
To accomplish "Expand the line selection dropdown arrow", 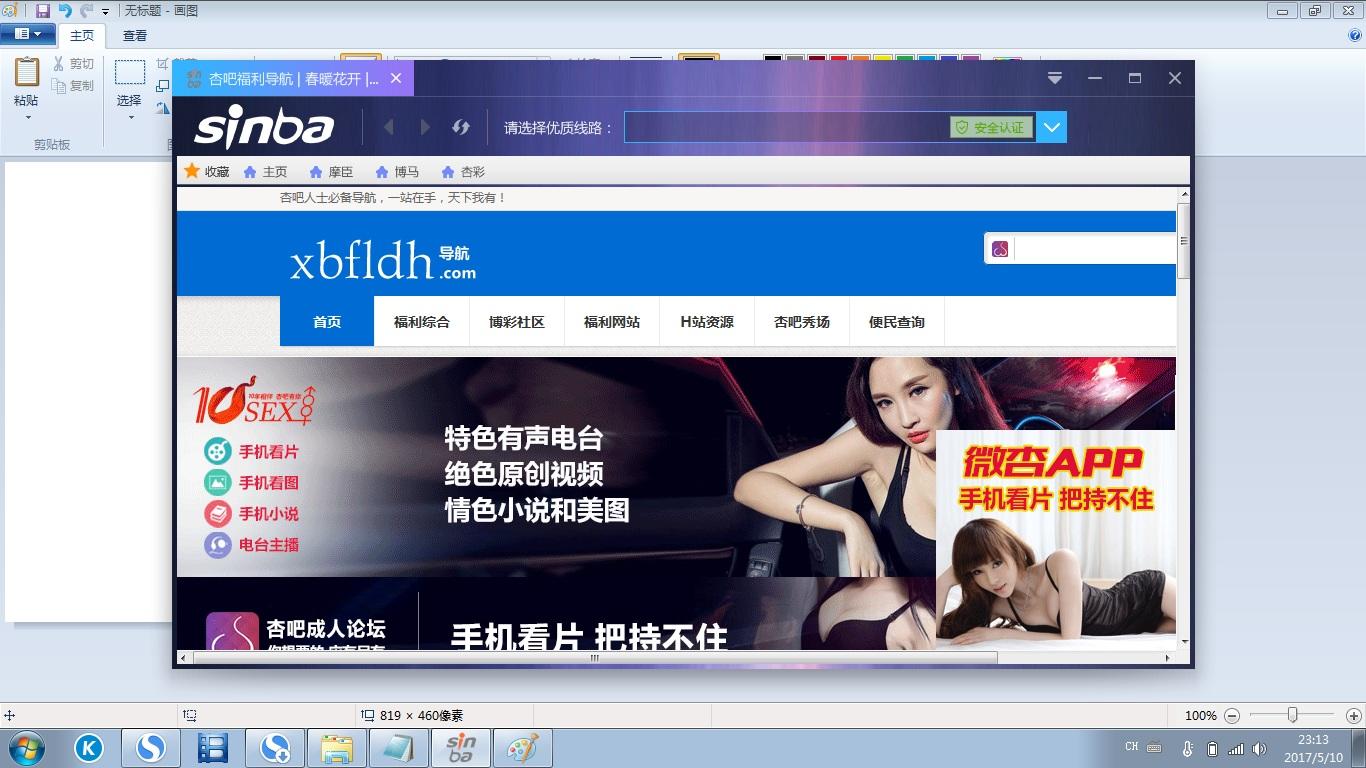I will point(1052,127).
